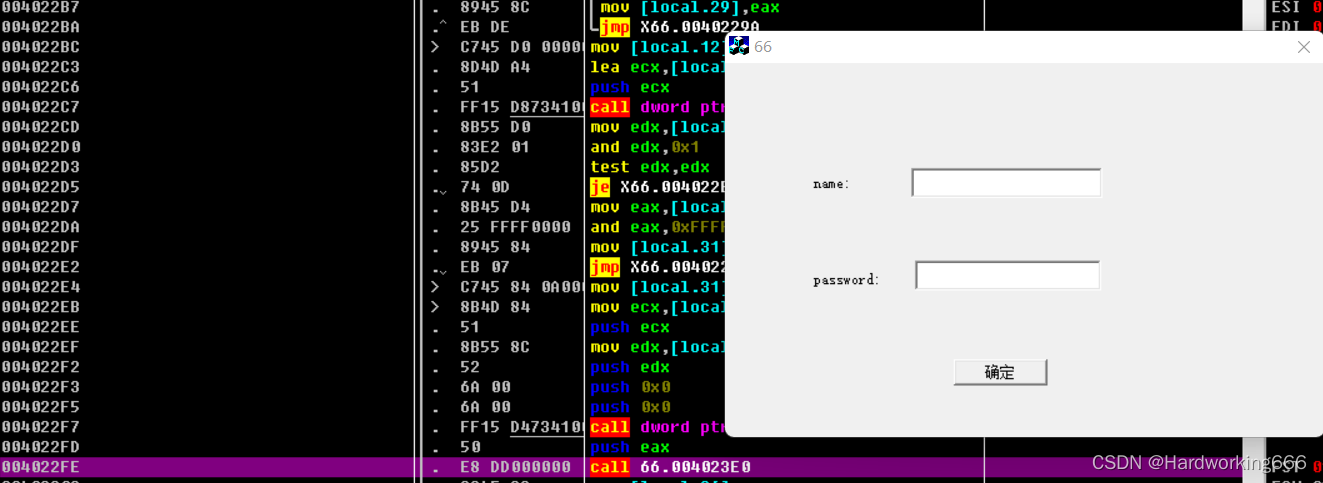Focus the password input field
1323x483 pixels.
pyautogui.click(x=1007, y=275)
